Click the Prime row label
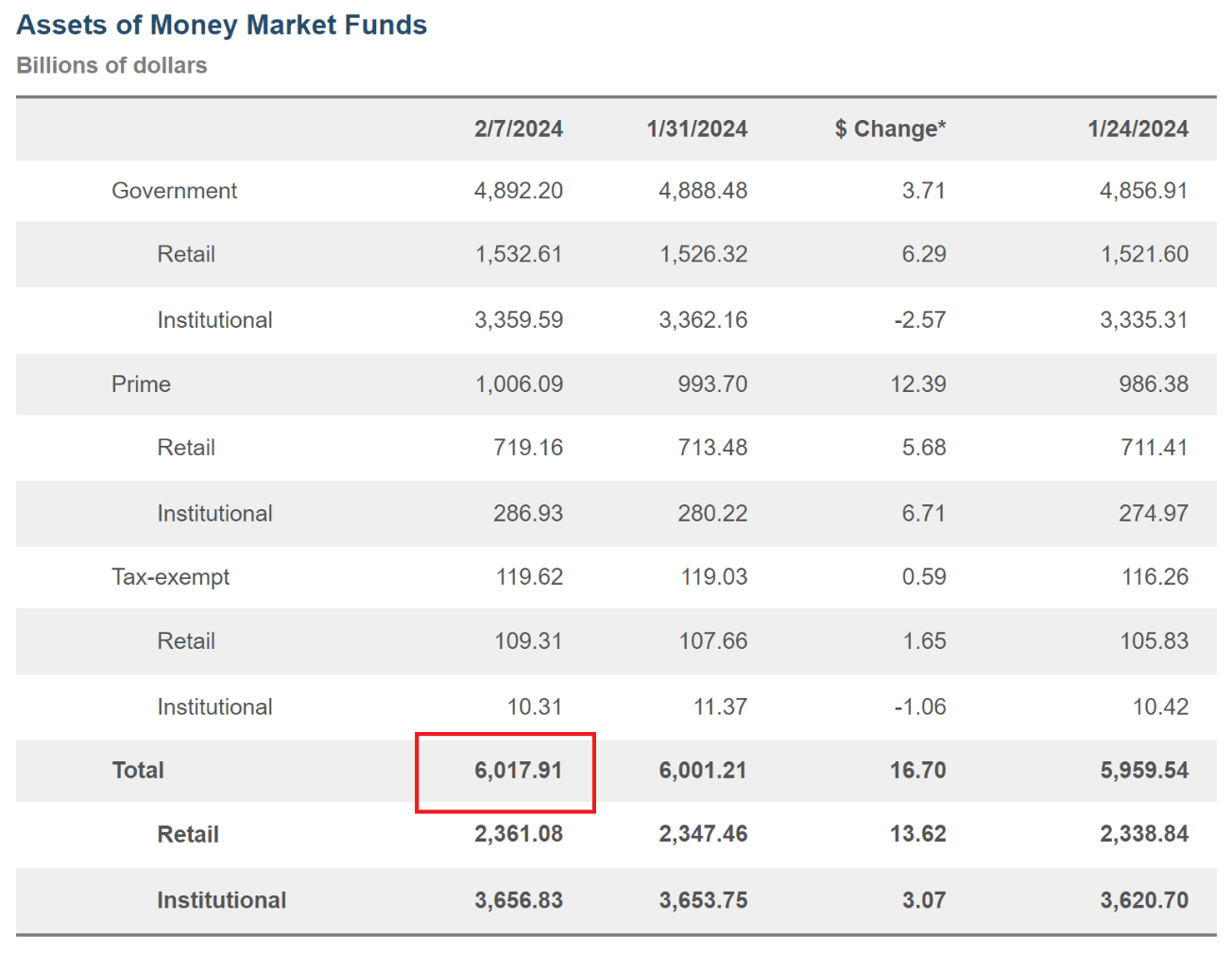 click(141, 384)
